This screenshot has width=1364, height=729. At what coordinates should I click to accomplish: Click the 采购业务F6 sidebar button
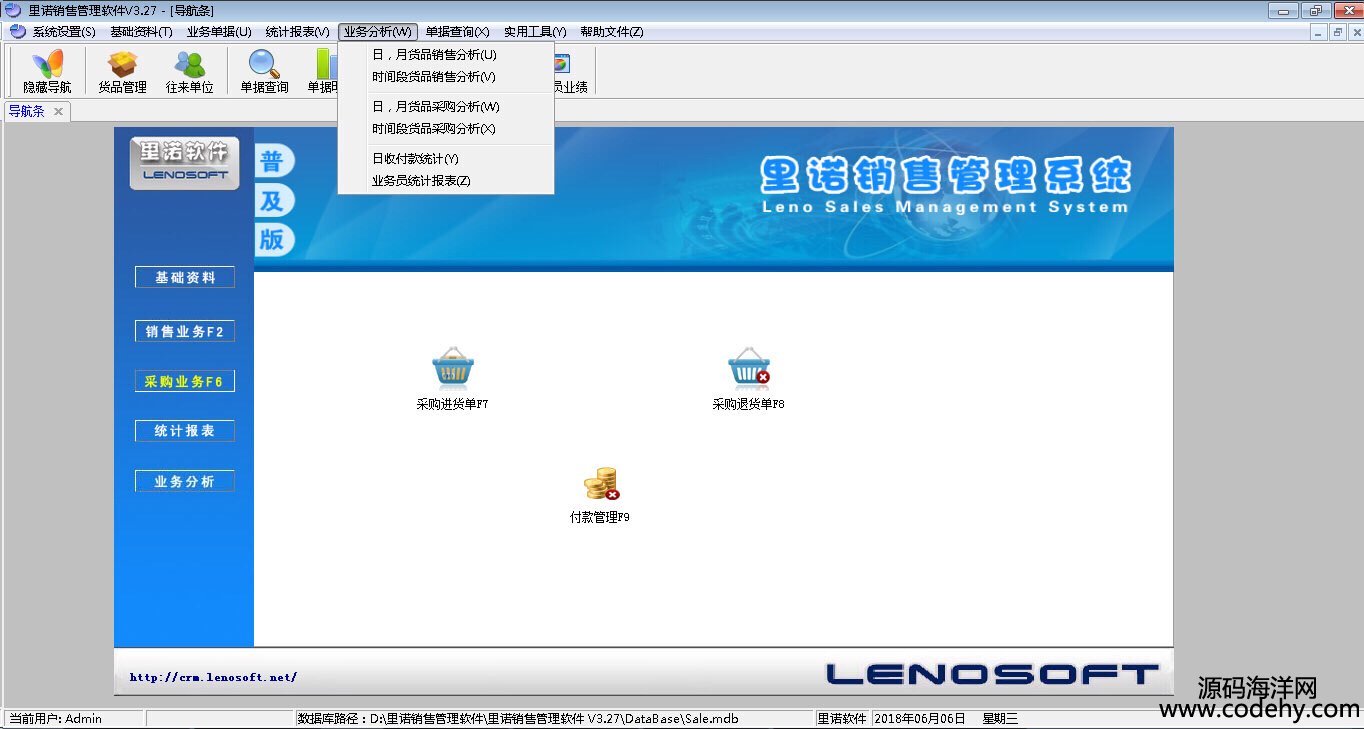pyautogui.click(x=185, y=381)
